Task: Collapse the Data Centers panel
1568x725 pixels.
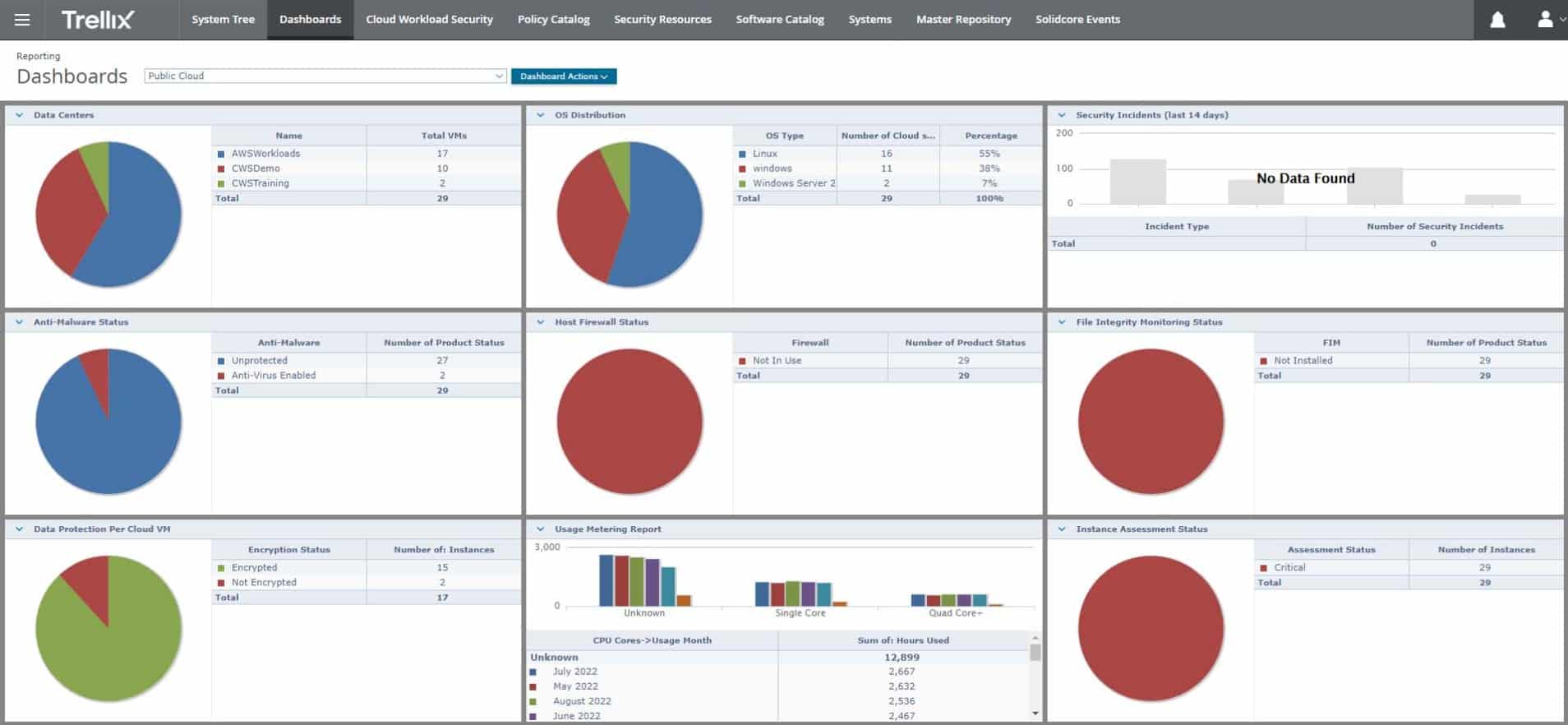Action: [20, 115]
